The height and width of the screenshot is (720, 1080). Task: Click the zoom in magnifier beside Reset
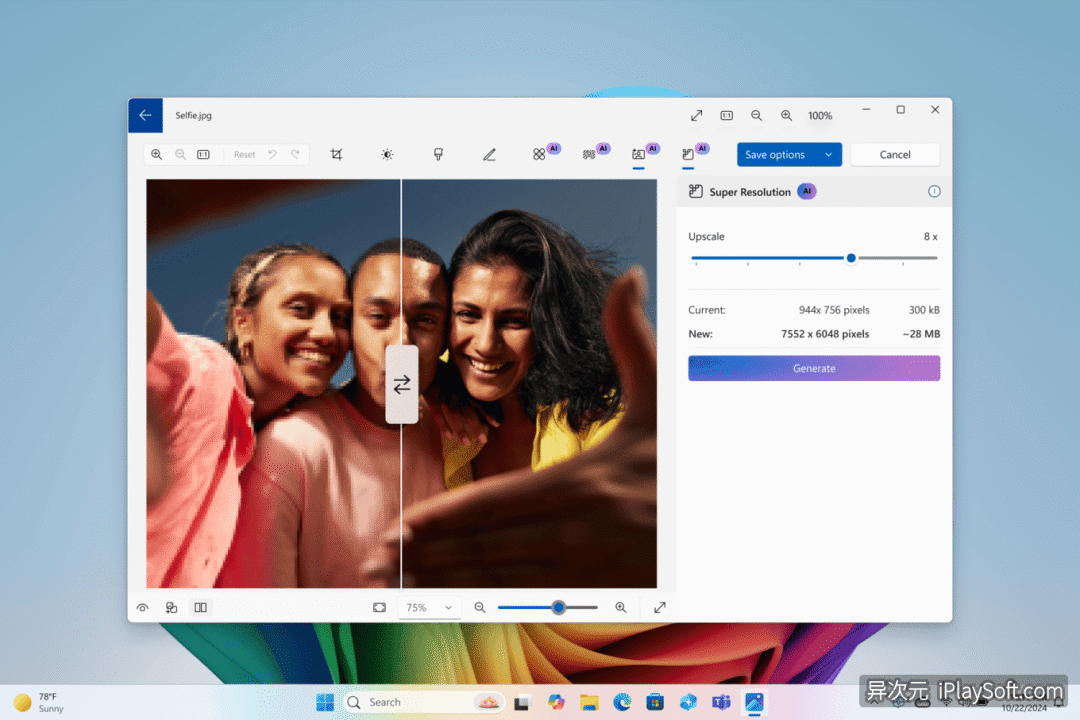coord(156,154)
